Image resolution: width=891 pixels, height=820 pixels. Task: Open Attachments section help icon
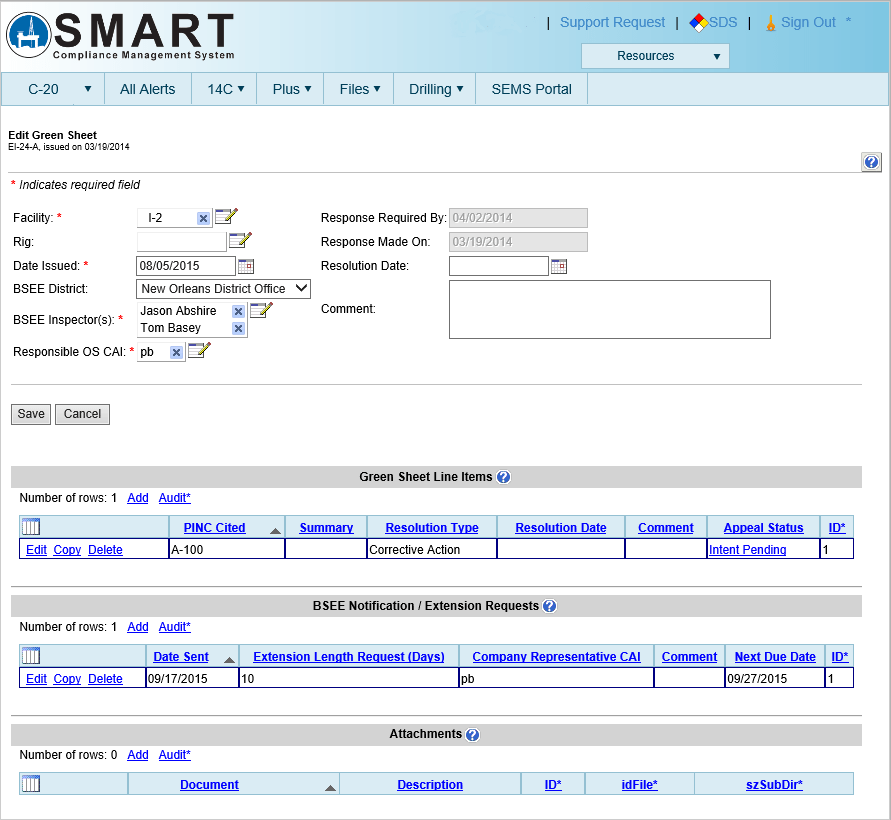coord(473,735)
